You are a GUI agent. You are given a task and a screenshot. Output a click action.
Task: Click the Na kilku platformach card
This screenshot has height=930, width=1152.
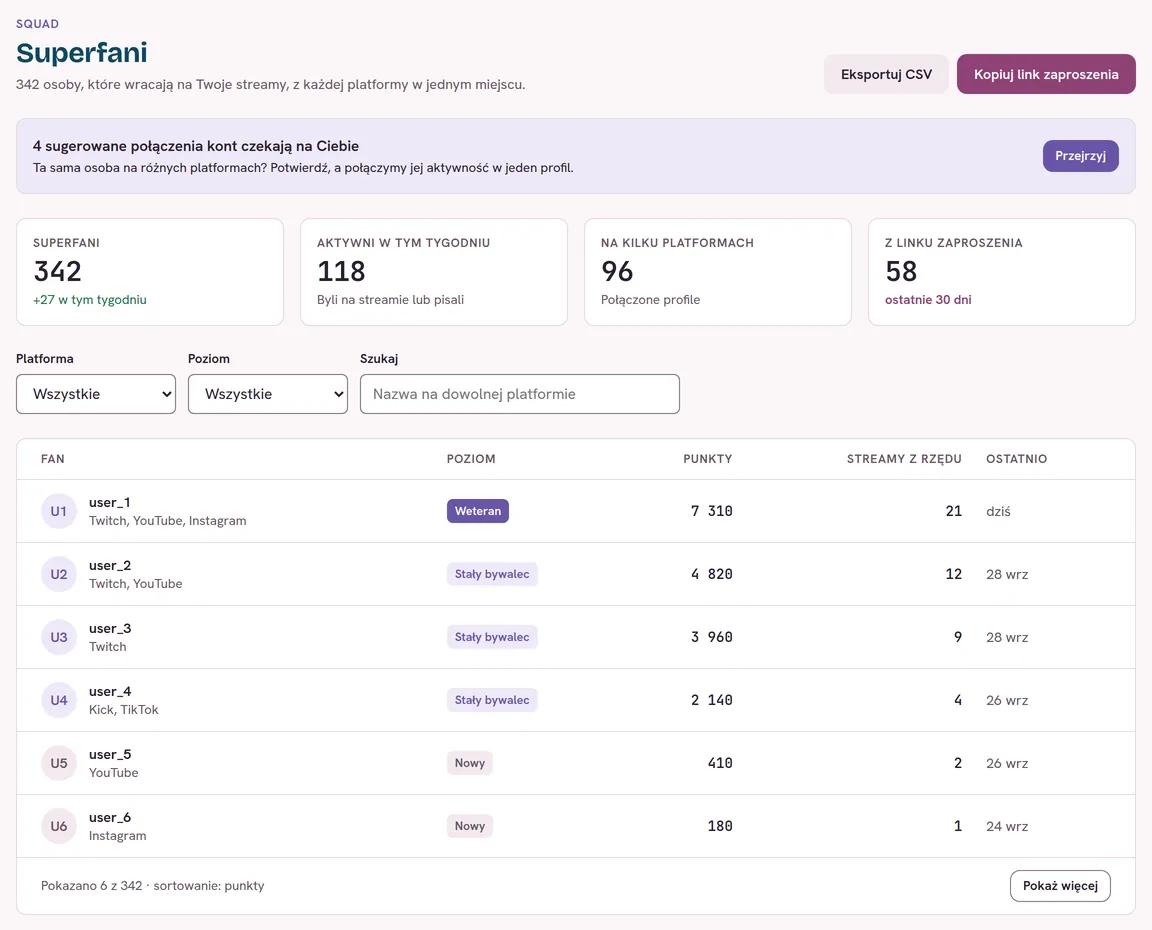(x=718, y=272)
